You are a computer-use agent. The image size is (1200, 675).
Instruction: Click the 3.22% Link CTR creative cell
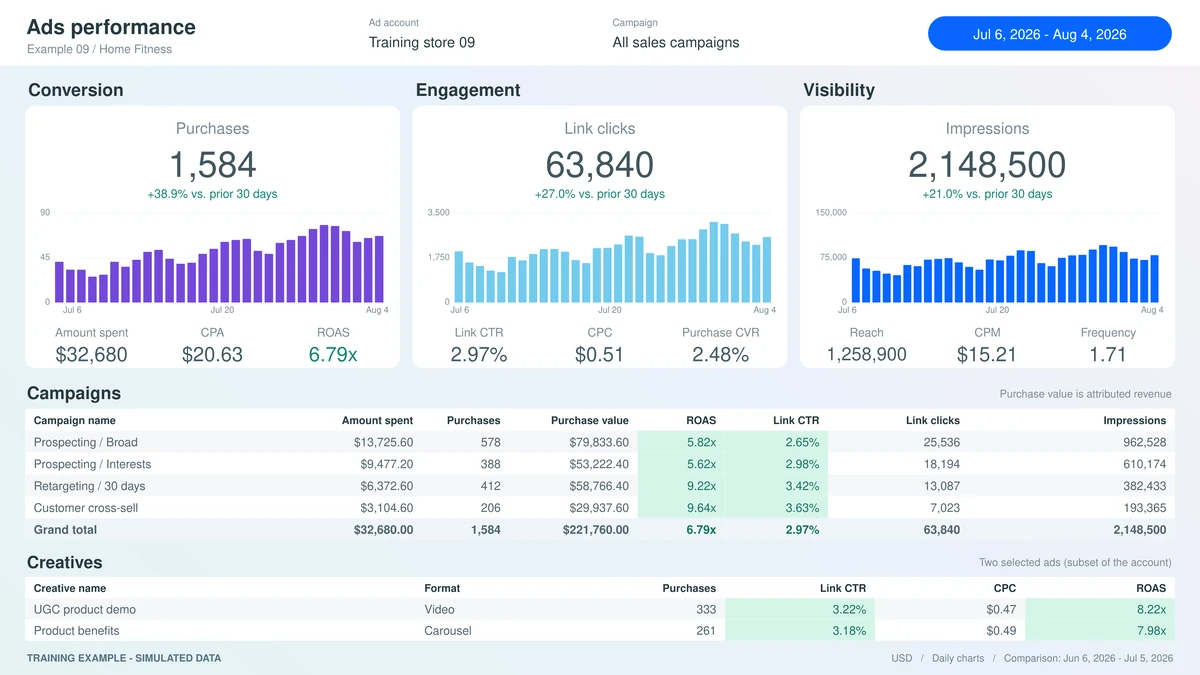[x=849, y=609]
